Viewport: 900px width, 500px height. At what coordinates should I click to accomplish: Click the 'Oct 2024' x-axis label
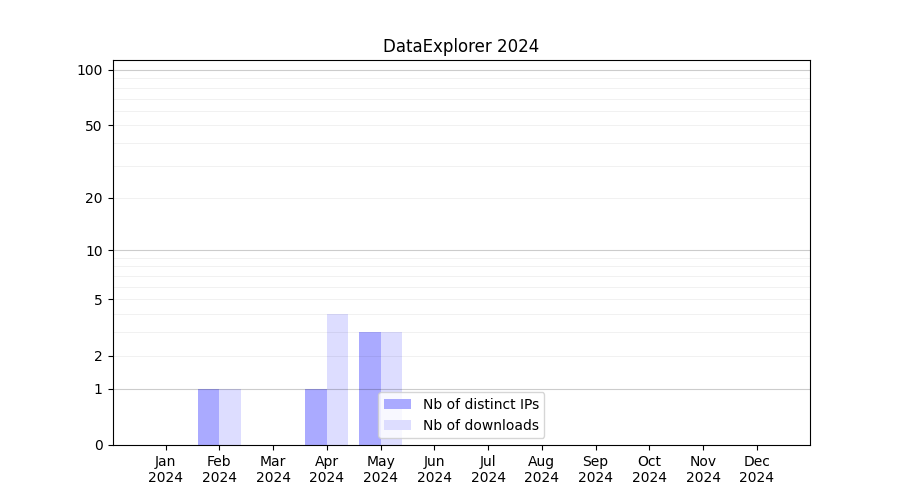point(649,469)
